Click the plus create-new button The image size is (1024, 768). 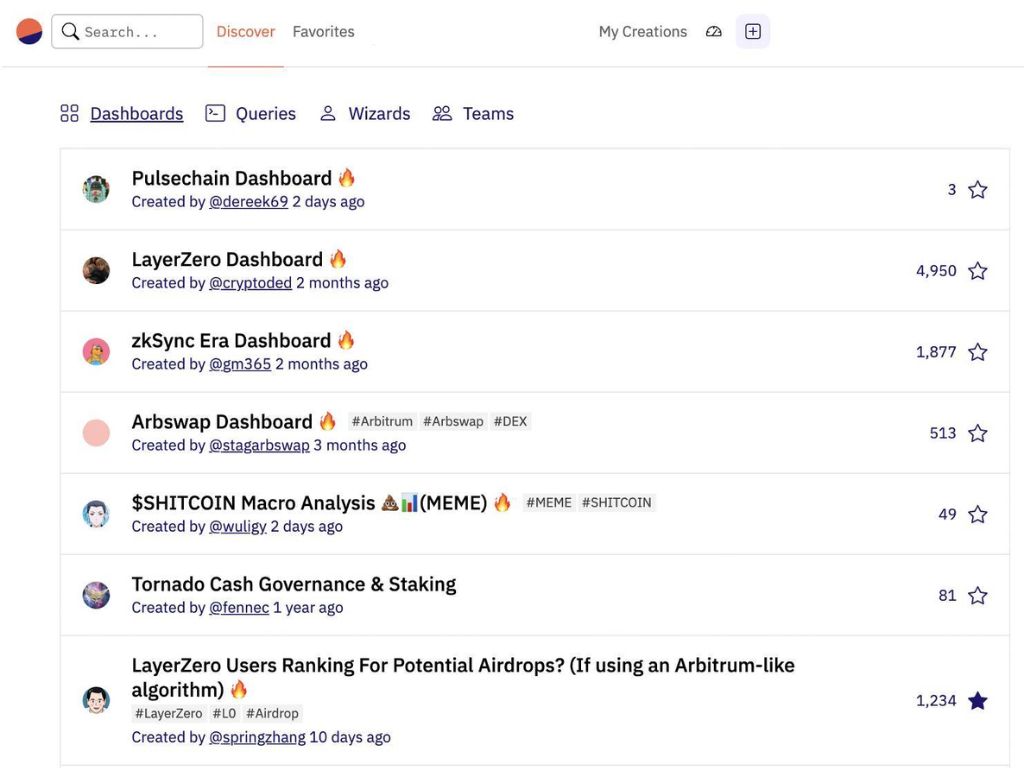click(x=753, y=31)
